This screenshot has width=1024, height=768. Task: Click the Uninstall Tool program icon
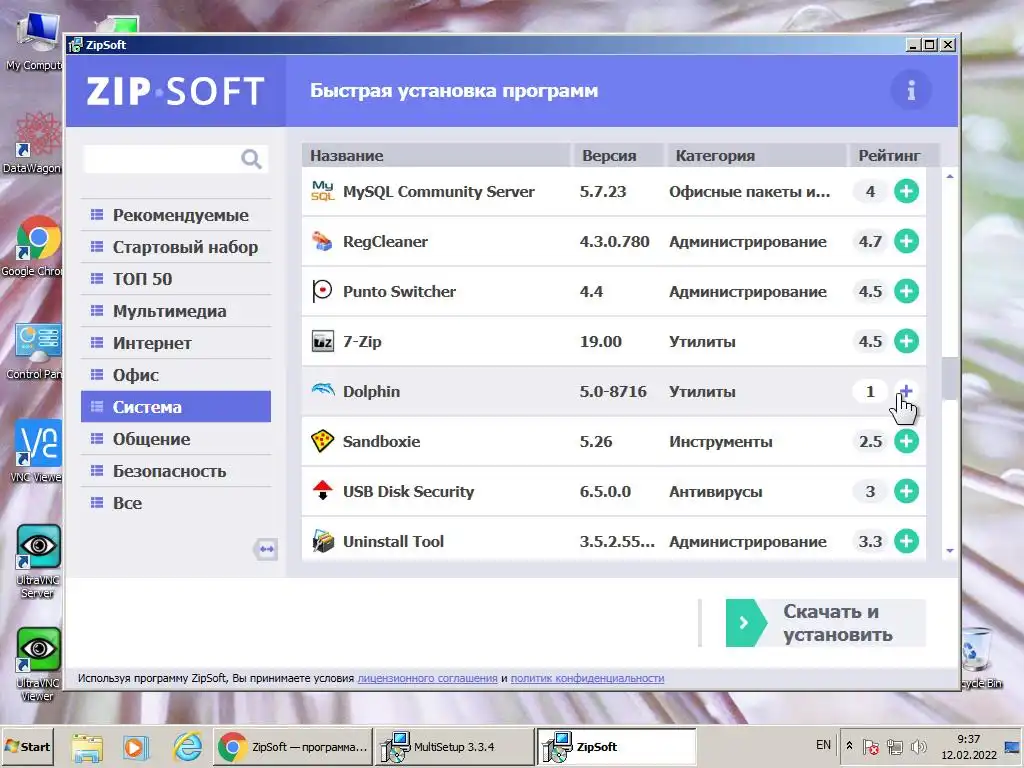(323, 541)
